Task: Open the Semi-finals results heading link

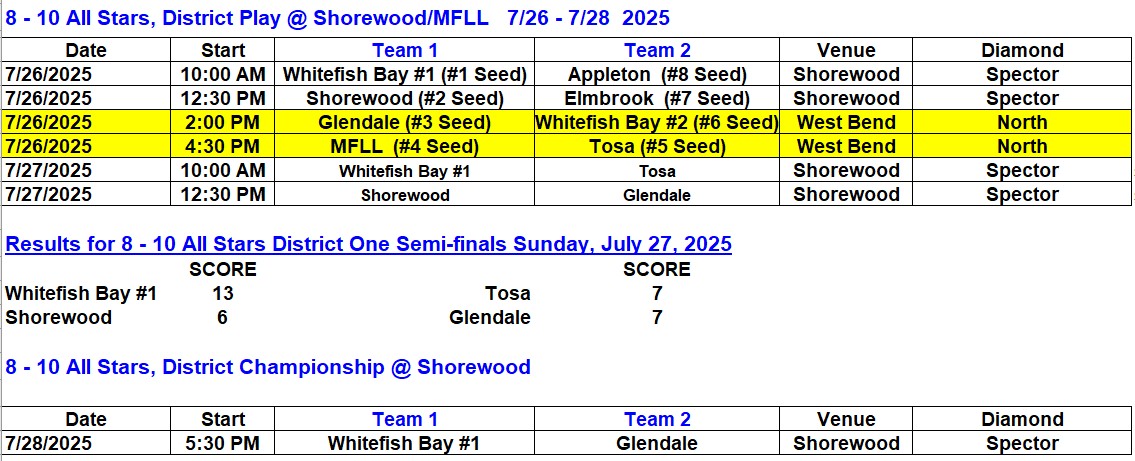Action: click(368, 245)
